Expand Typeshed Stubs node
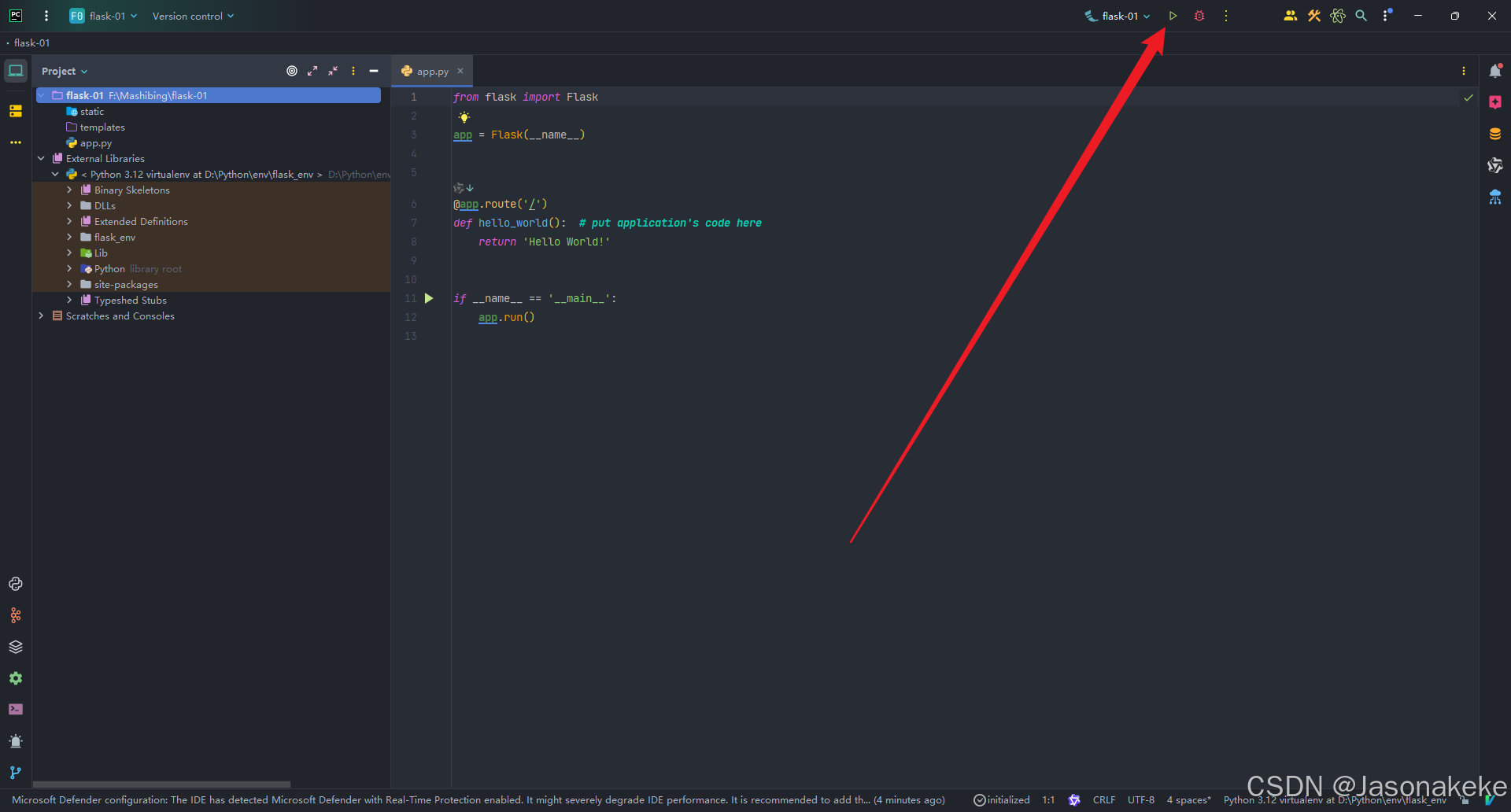The image size is (1511, 812). (69, 300)
